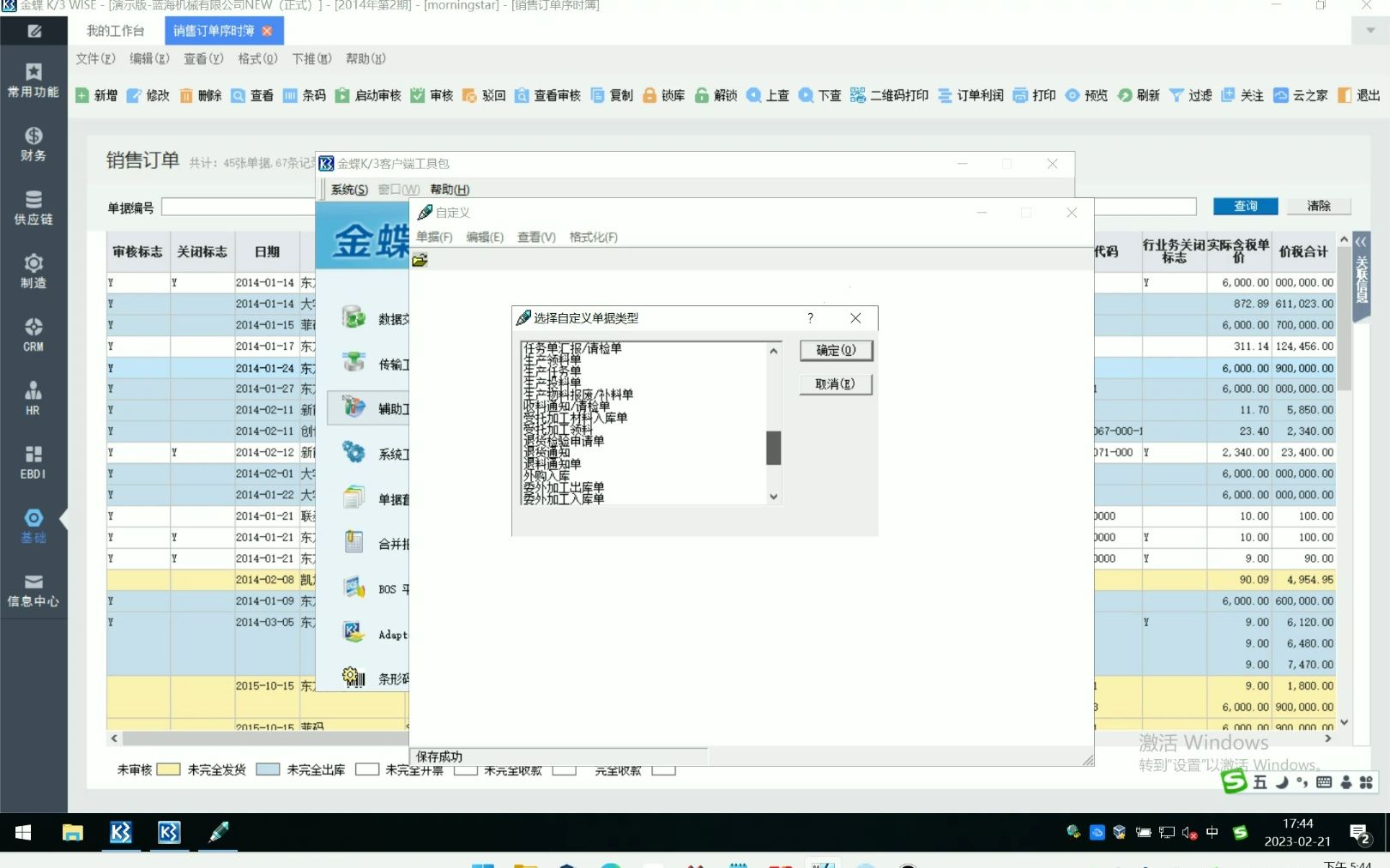Click the 修改 toolbar button

(148, 95)
